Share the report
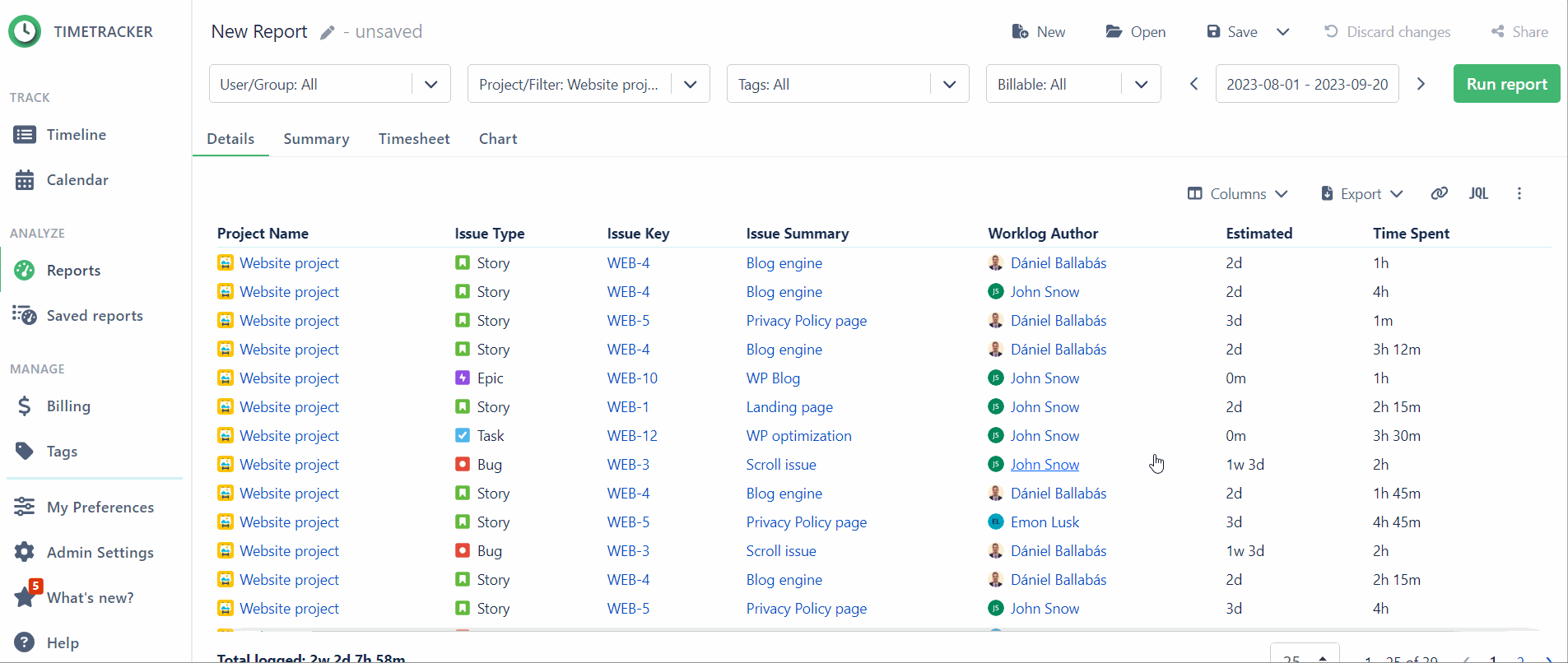 coord(1519,32)
